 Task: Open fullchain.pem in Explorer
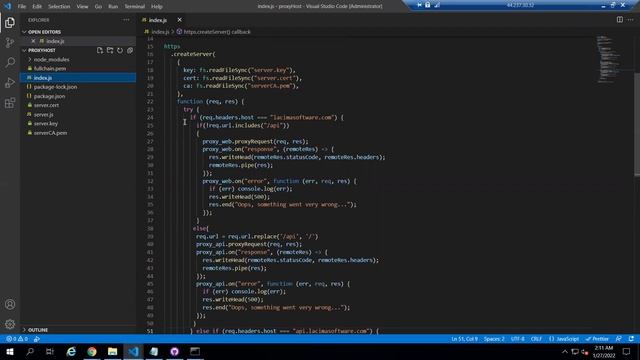click(x=50, y=69)
